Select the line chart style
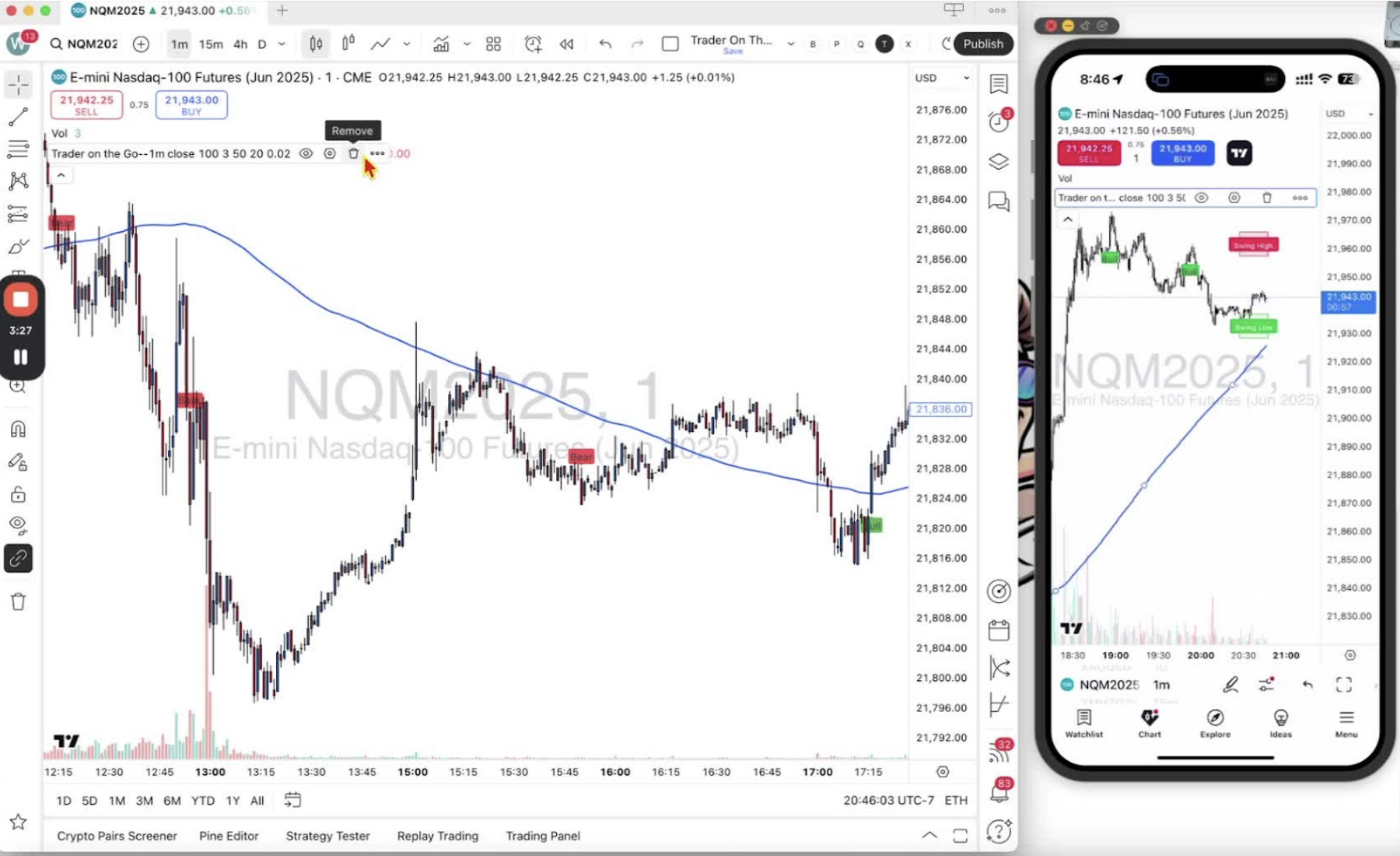This screenshot has width=1400, height=856. click(x=380, y=44)
